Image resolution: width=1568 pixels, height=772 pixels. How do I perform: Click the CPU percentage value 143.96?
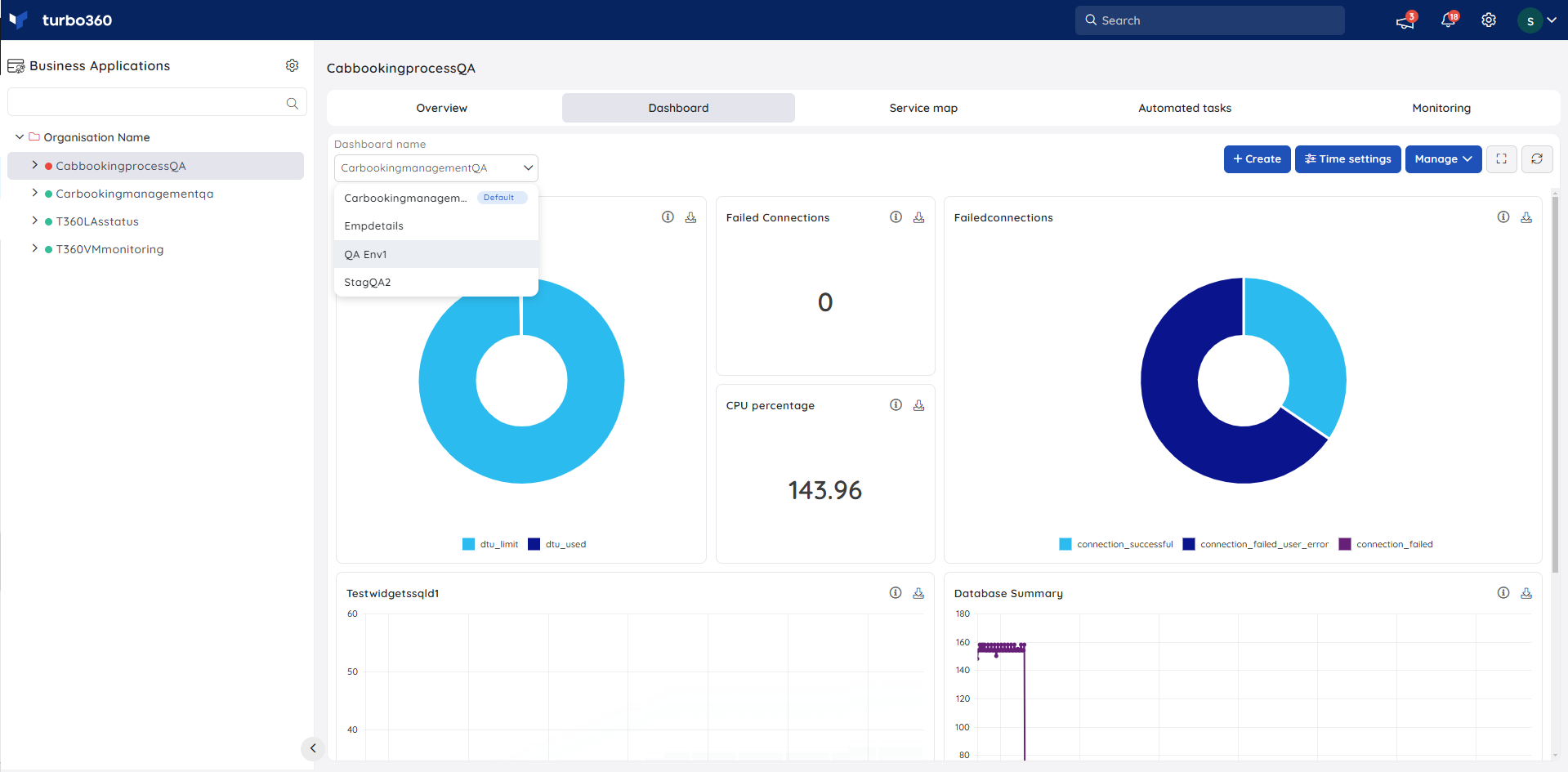[825, 490]
